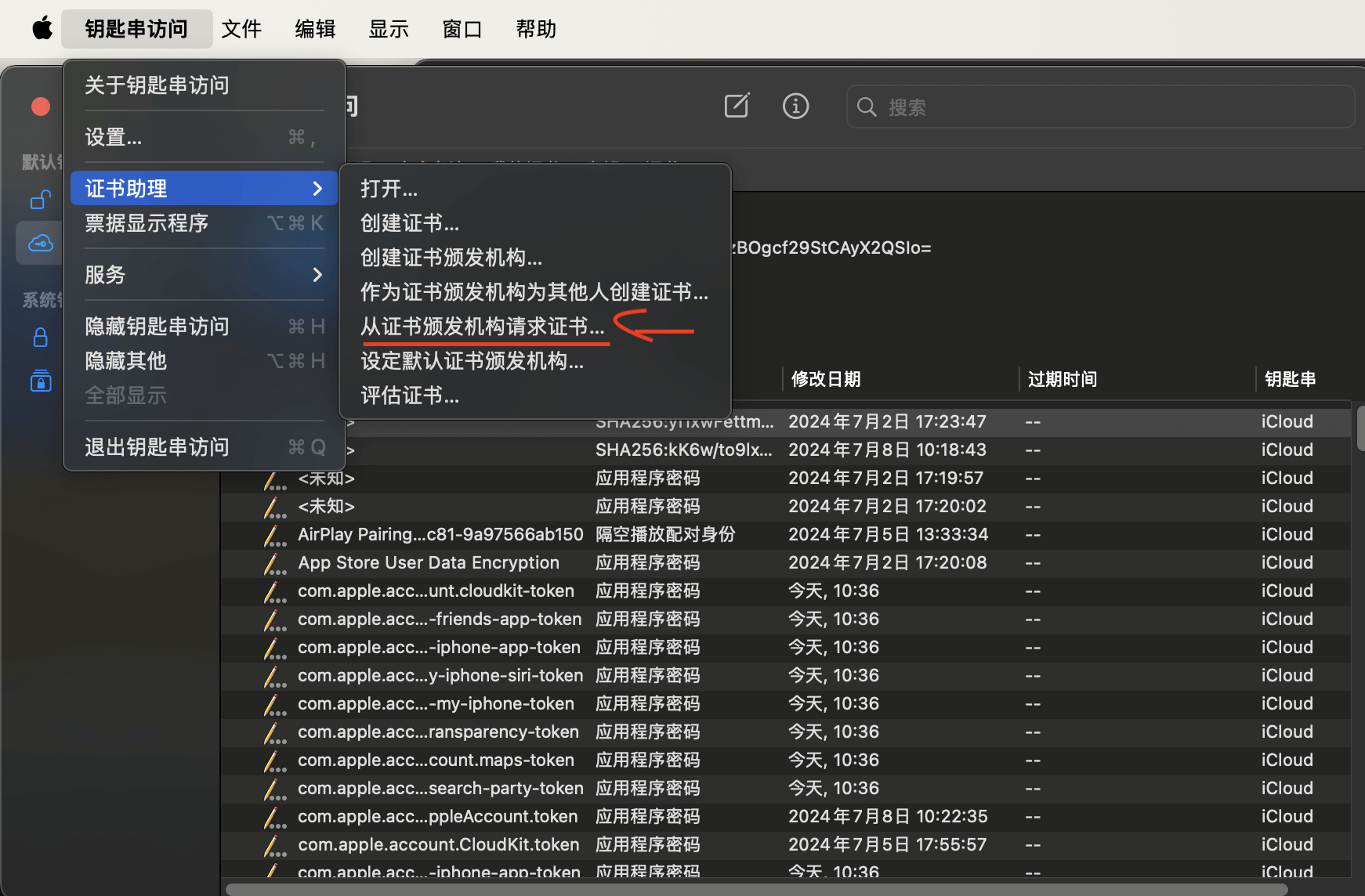Click pencil icon of com.apple.acc...-my-iphone-token row
1365x896 pixels.
pos(274,705)
